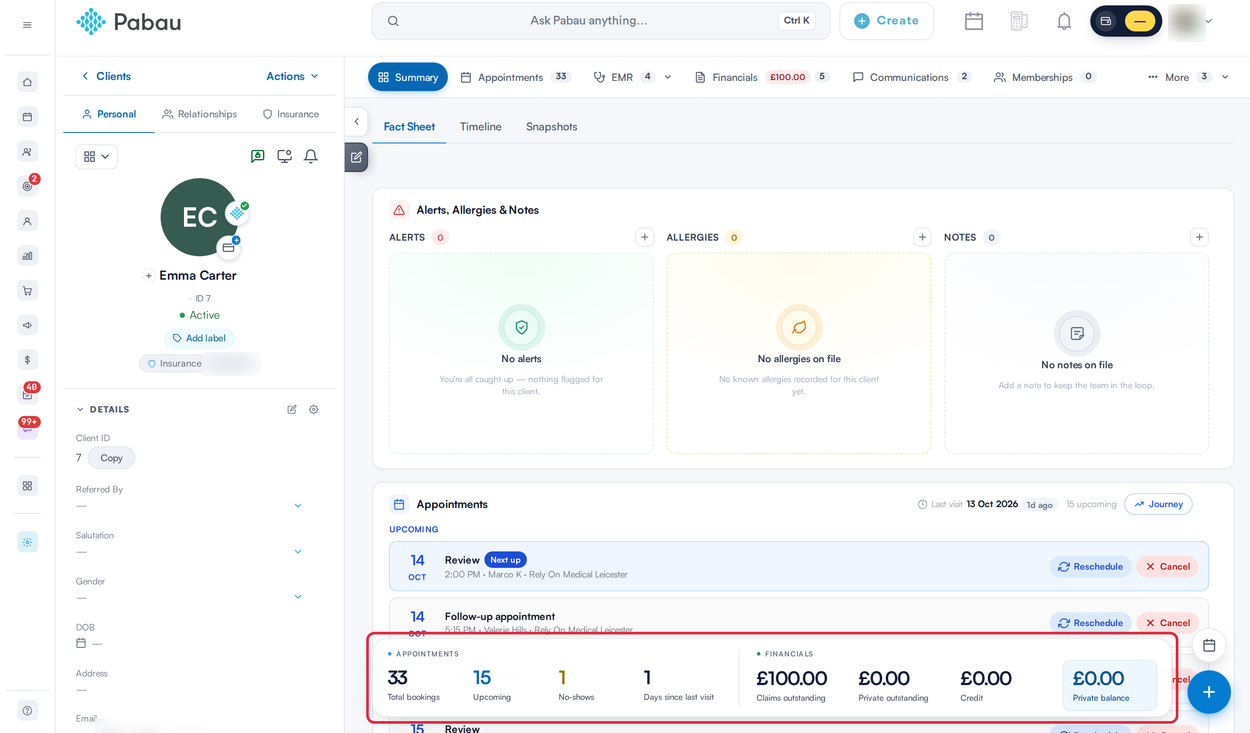The image size is (1250, 733).
Task: Reschedule the Review appointment
Action: tap(1090, 567)
